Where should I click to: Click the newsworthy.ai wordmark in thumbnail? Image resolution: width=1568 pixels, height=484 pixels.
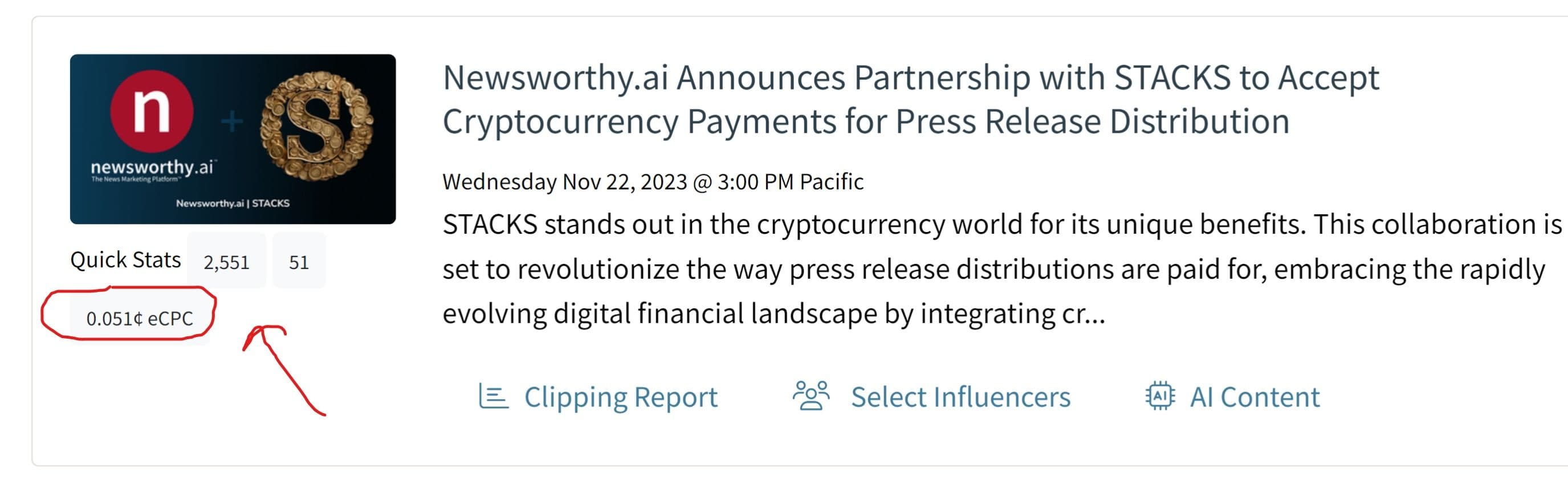pos(152,168)
